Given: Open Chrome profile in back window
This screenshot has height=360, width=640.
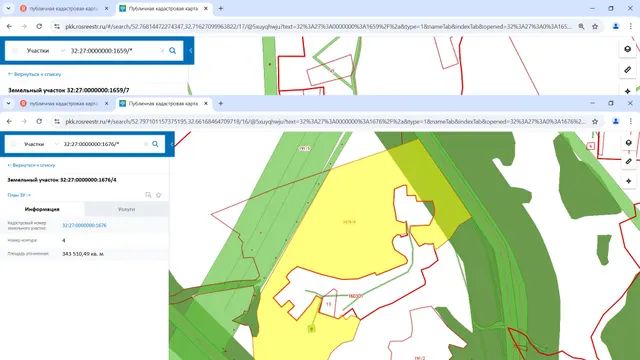Looking at the screenshot, I should tap(616, 26).
